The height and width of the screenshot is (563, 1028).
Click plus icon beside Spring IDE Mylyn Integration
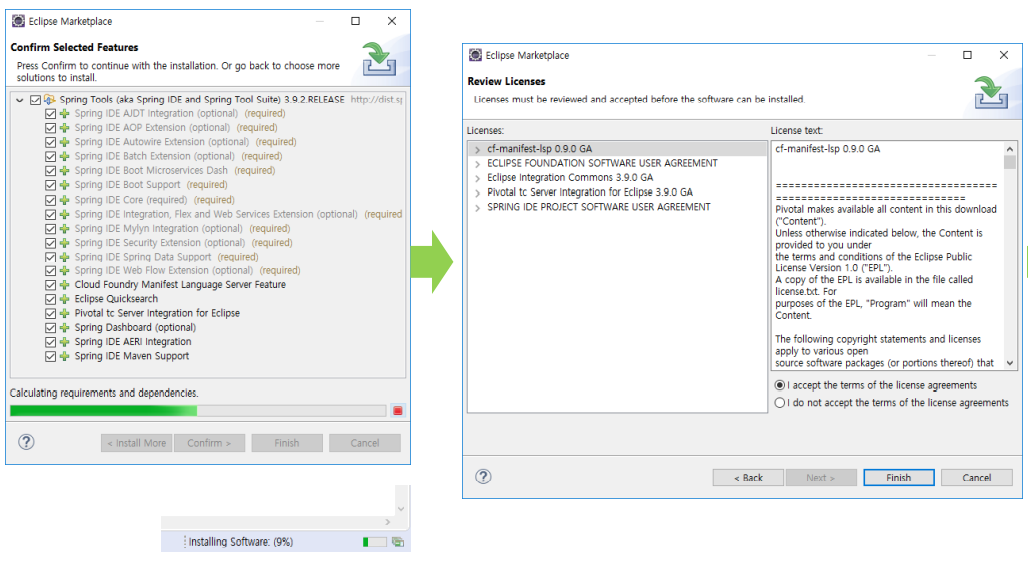coord(64,229)
